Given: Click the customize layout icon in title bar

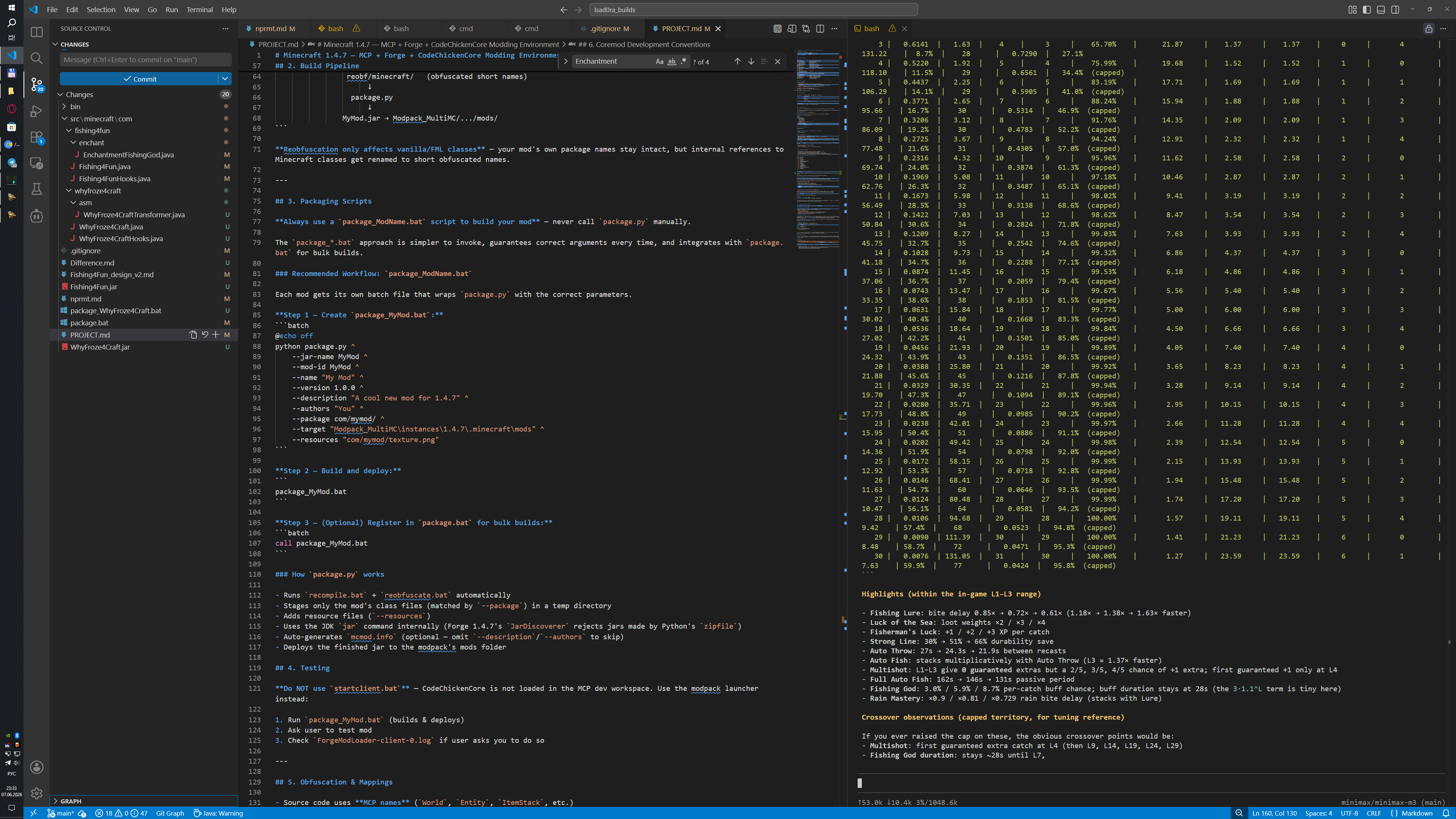Looking at the screenshot, I should click(x=1352, y=9).
